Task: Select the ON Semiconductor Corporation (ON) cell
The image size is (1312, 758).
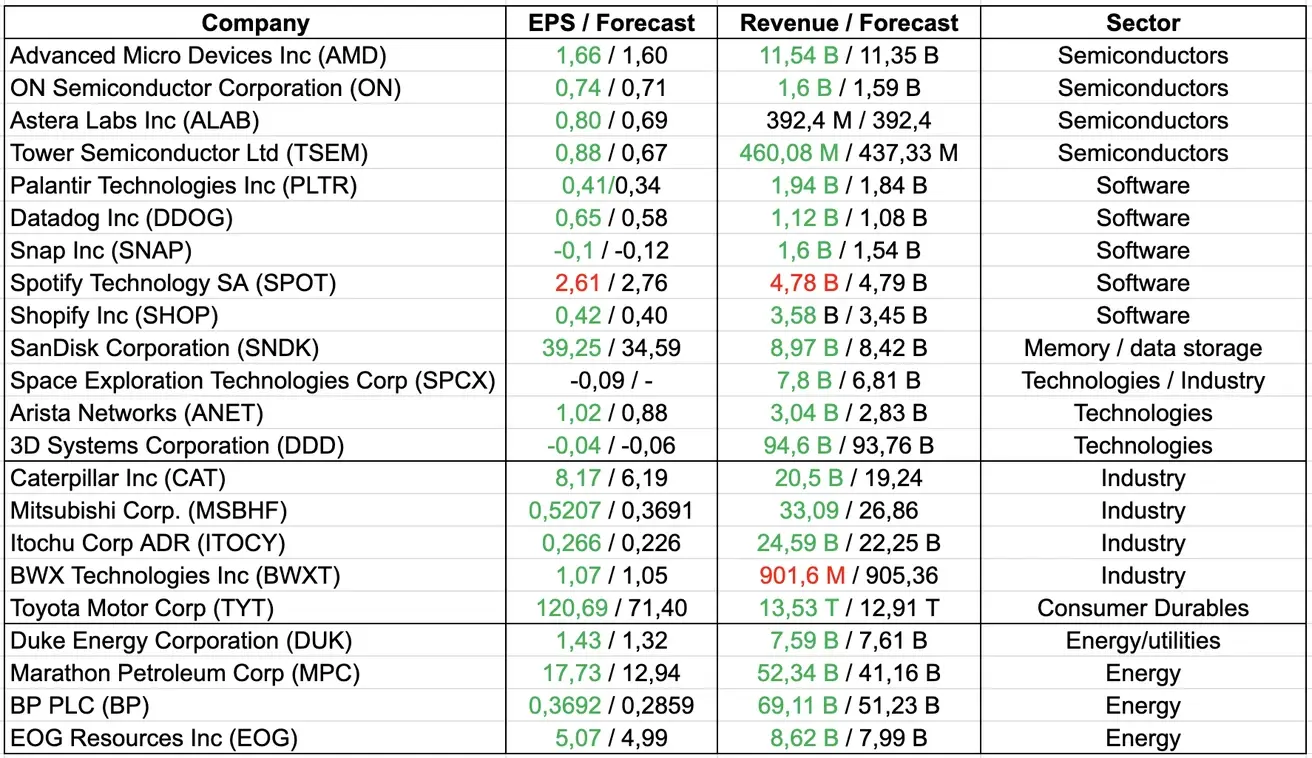Action: coord(256,88)
